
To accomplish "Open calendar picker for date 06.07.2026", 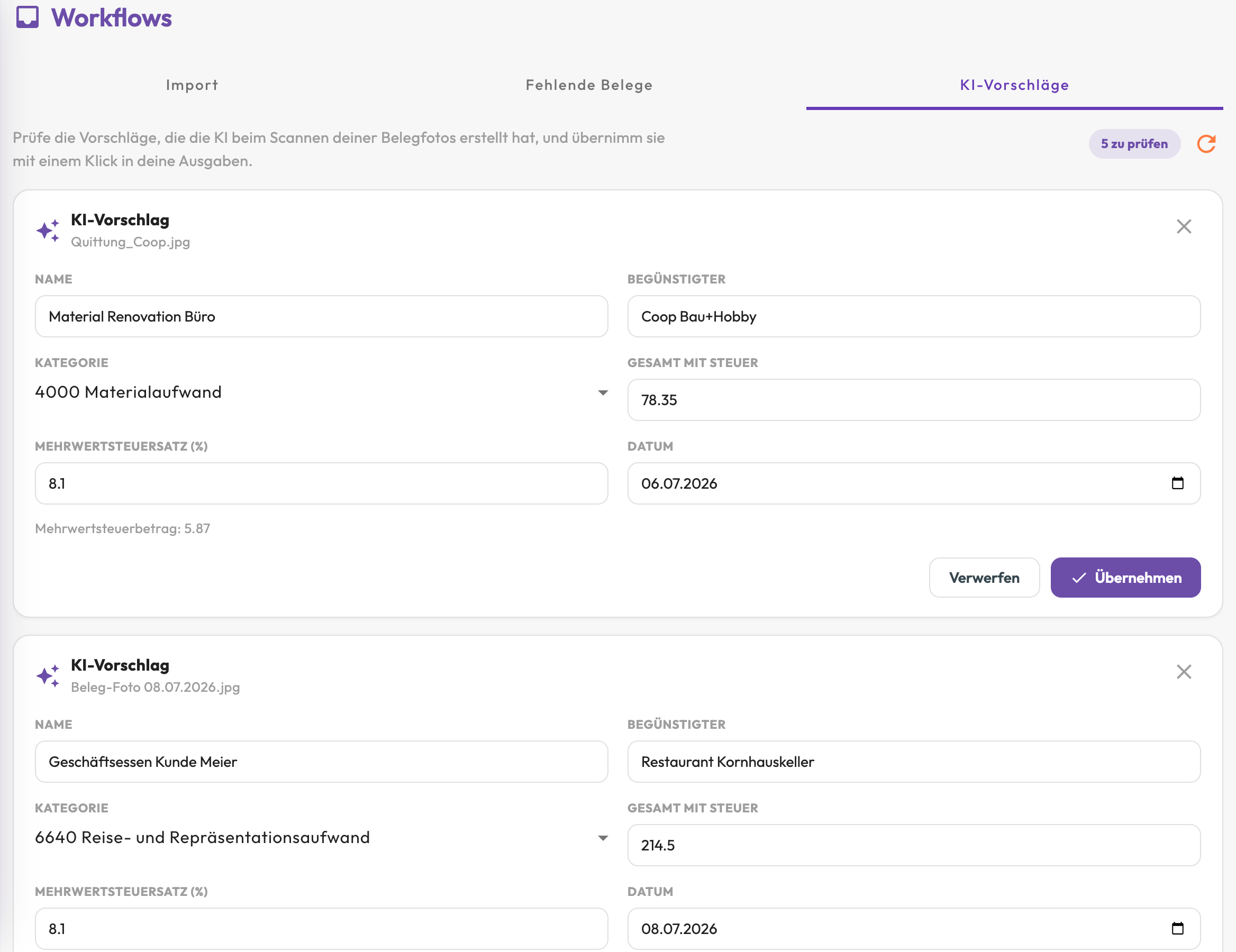I will [1177, 483].
